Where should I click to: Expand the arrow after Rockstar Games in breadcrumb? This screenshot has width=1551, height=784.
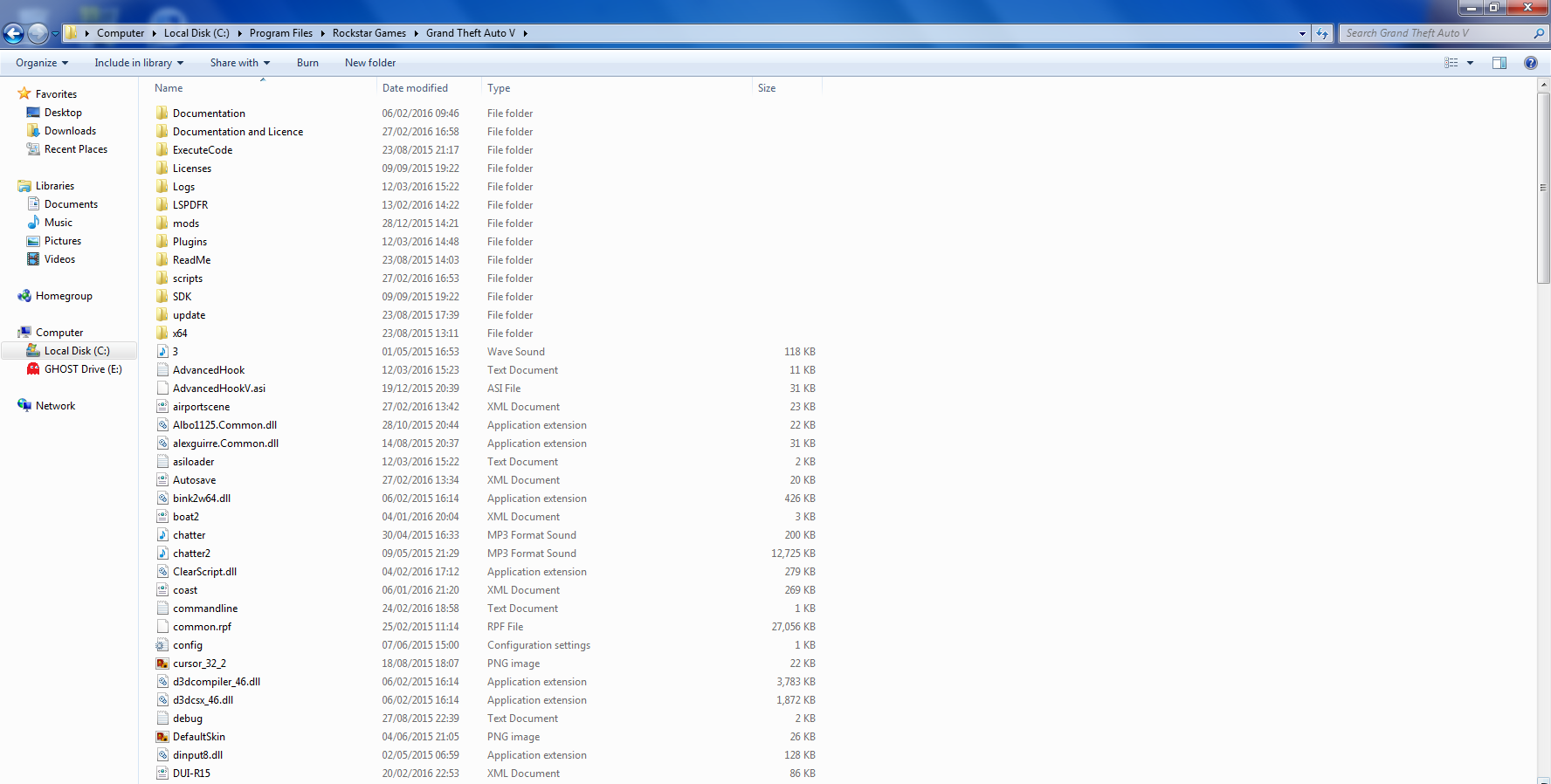click(x=417, y=33)
